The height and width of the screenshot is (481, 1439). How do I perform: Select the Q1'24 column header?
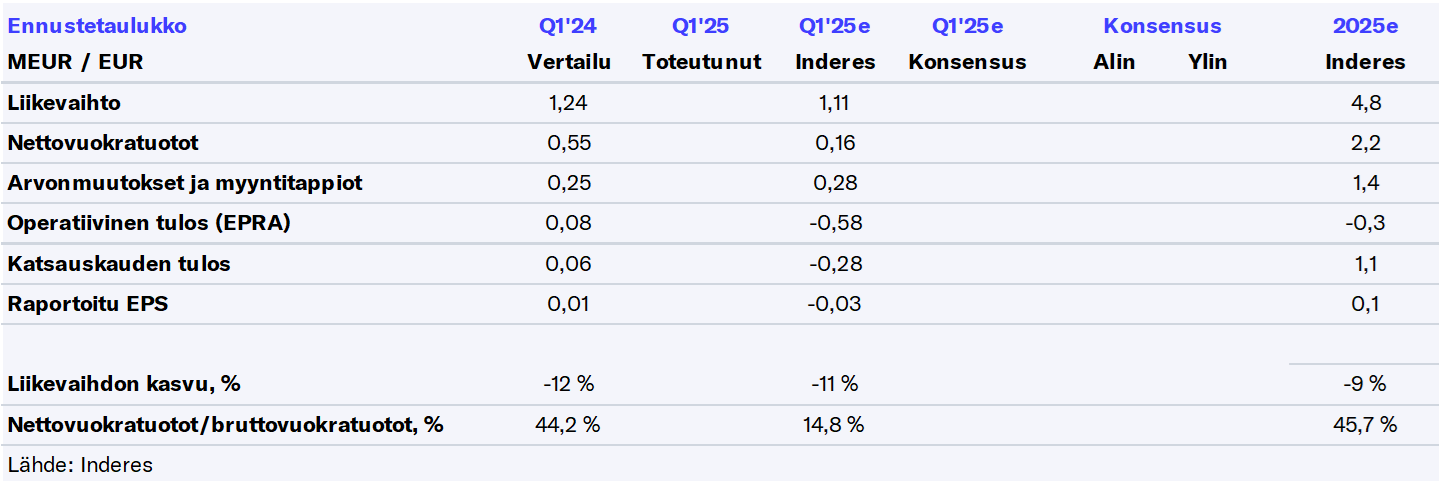pyautogui.click(x=569, y=27)
